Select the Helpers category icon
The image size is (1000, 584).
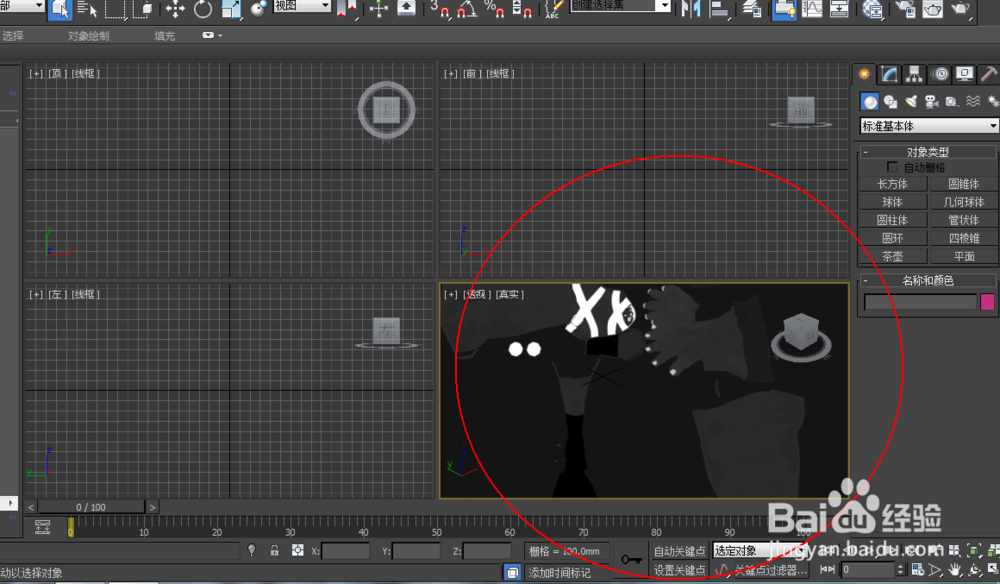point(952,102)
